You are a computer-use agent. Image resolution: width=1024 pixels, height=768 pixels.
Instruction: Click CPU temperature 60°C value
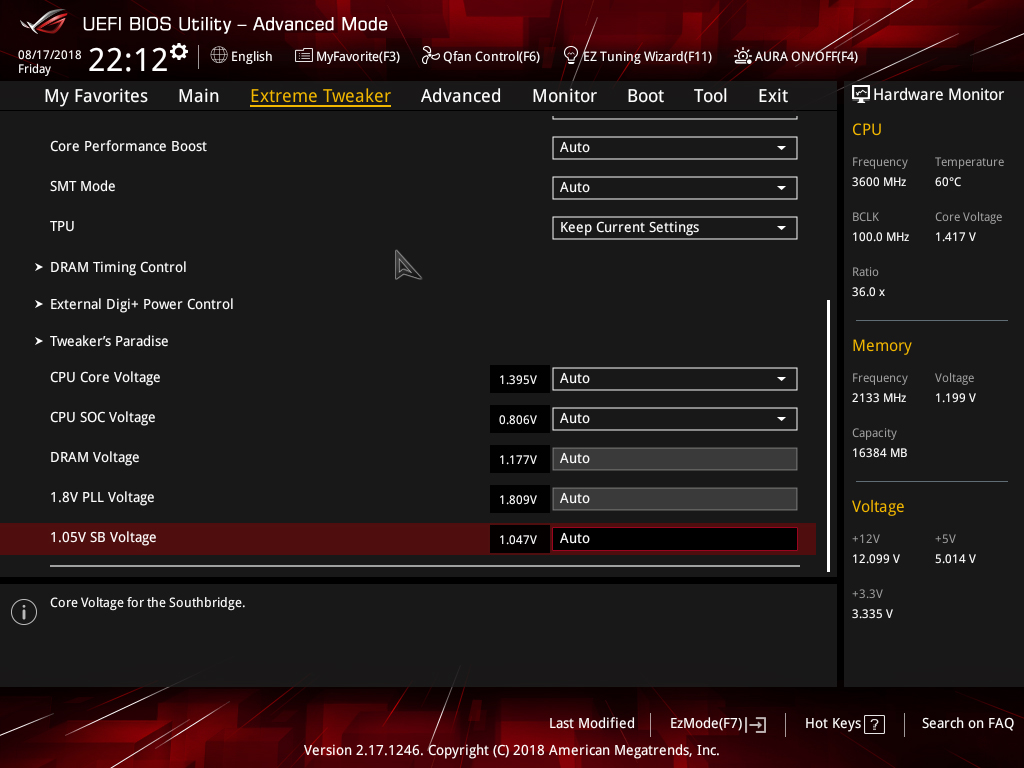pos(948,182)
